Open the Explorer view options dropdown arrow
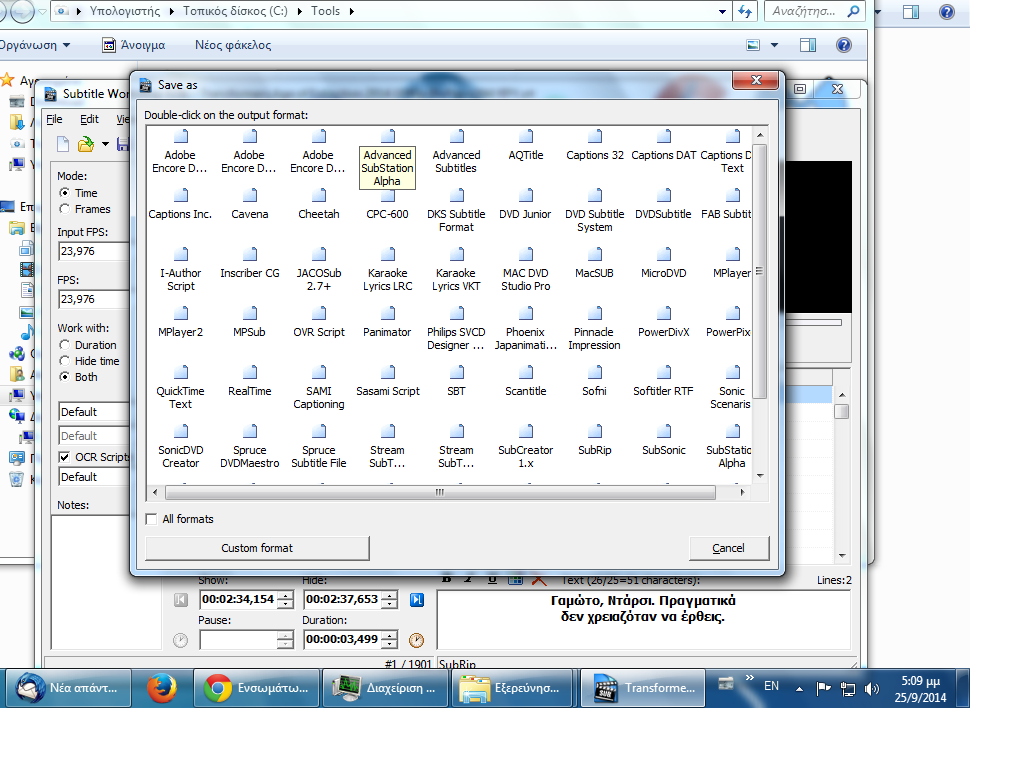Viewport: 1024px width, 768px height. [x=775, y=45]
